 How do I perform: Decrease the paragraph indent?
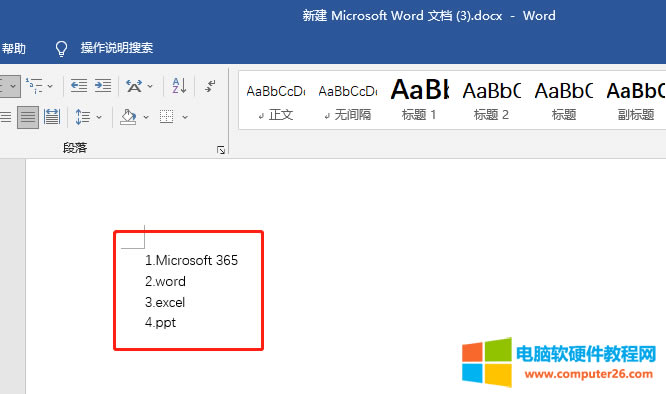79,85
